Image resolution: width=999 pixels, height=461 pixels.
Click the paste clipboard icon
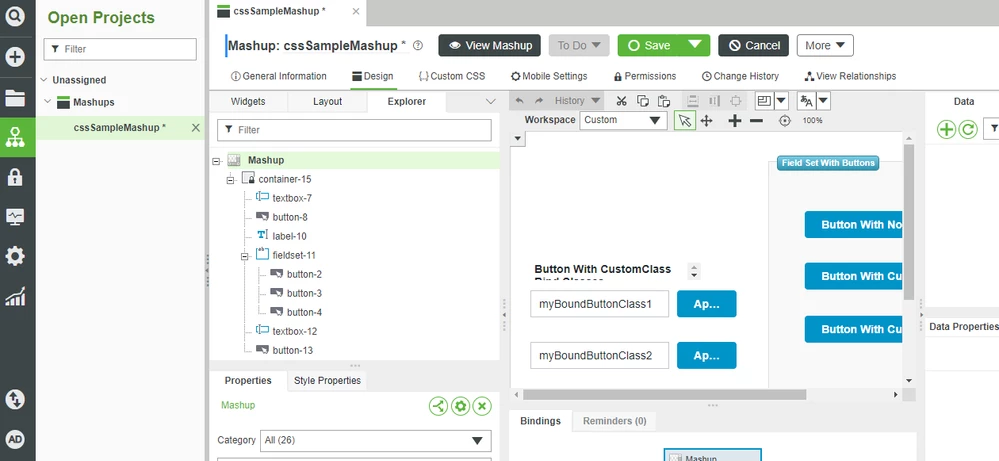[x=664, y=101]
